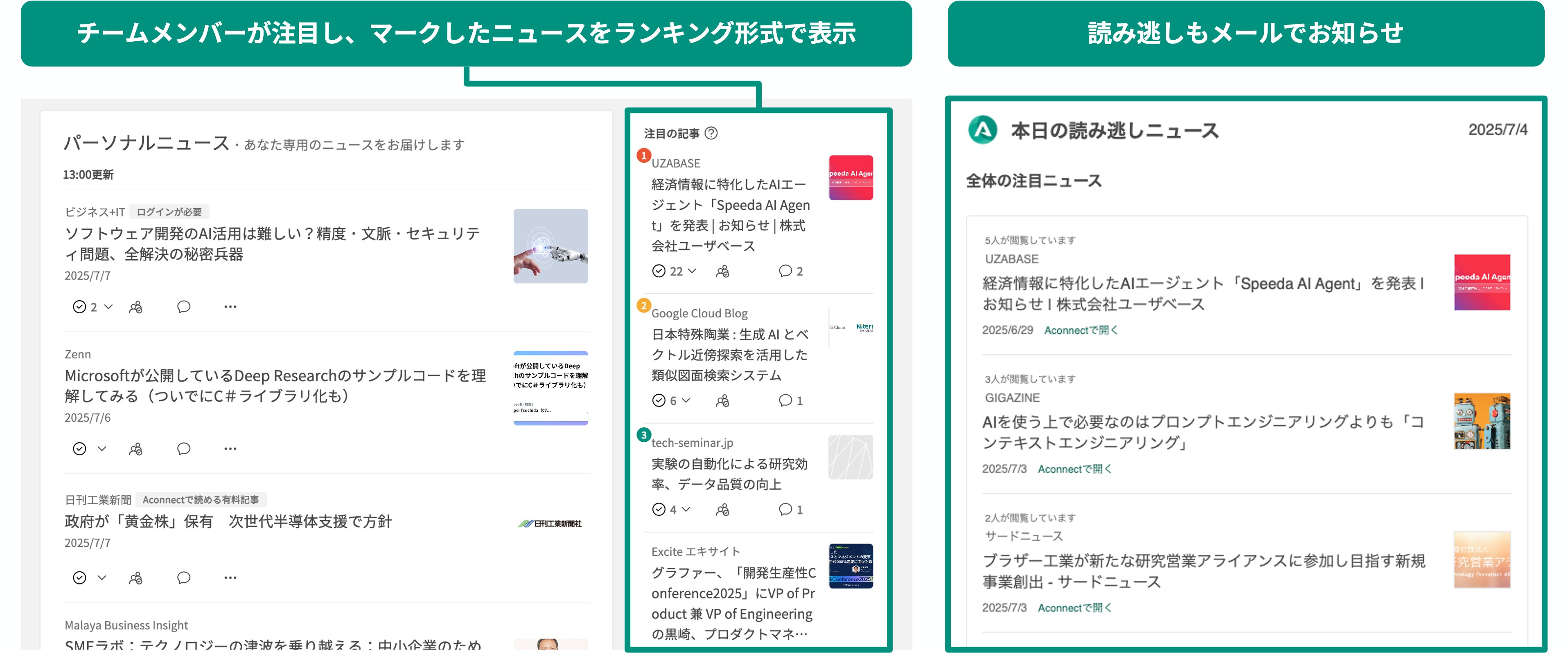Click the 日刊工業新聞社 logo thumbnail
This screenshot has width=1568, height=654.
point(550,523)
